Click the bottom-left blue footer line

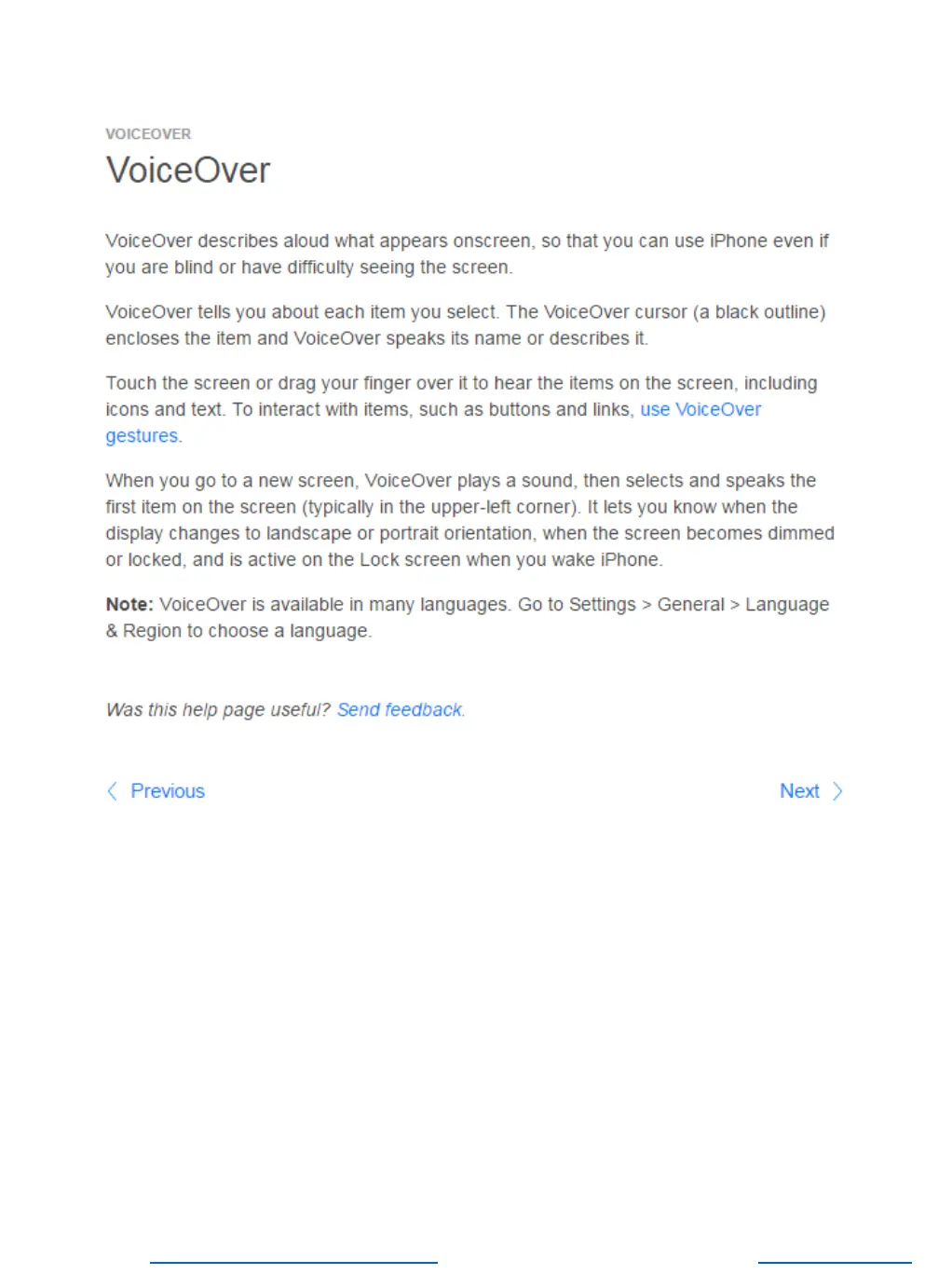(x=293, y=1263)
